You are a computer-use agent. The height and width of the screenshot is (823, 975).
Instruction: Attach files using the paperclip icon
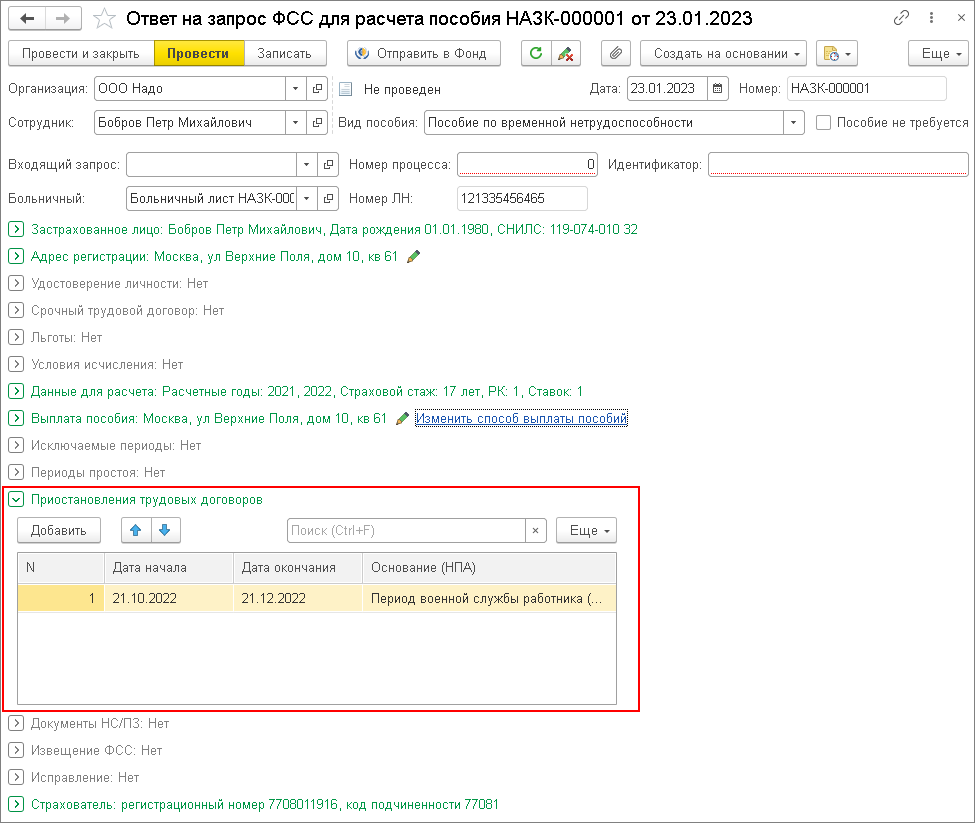pyautogui.click(x=616, y=53)
